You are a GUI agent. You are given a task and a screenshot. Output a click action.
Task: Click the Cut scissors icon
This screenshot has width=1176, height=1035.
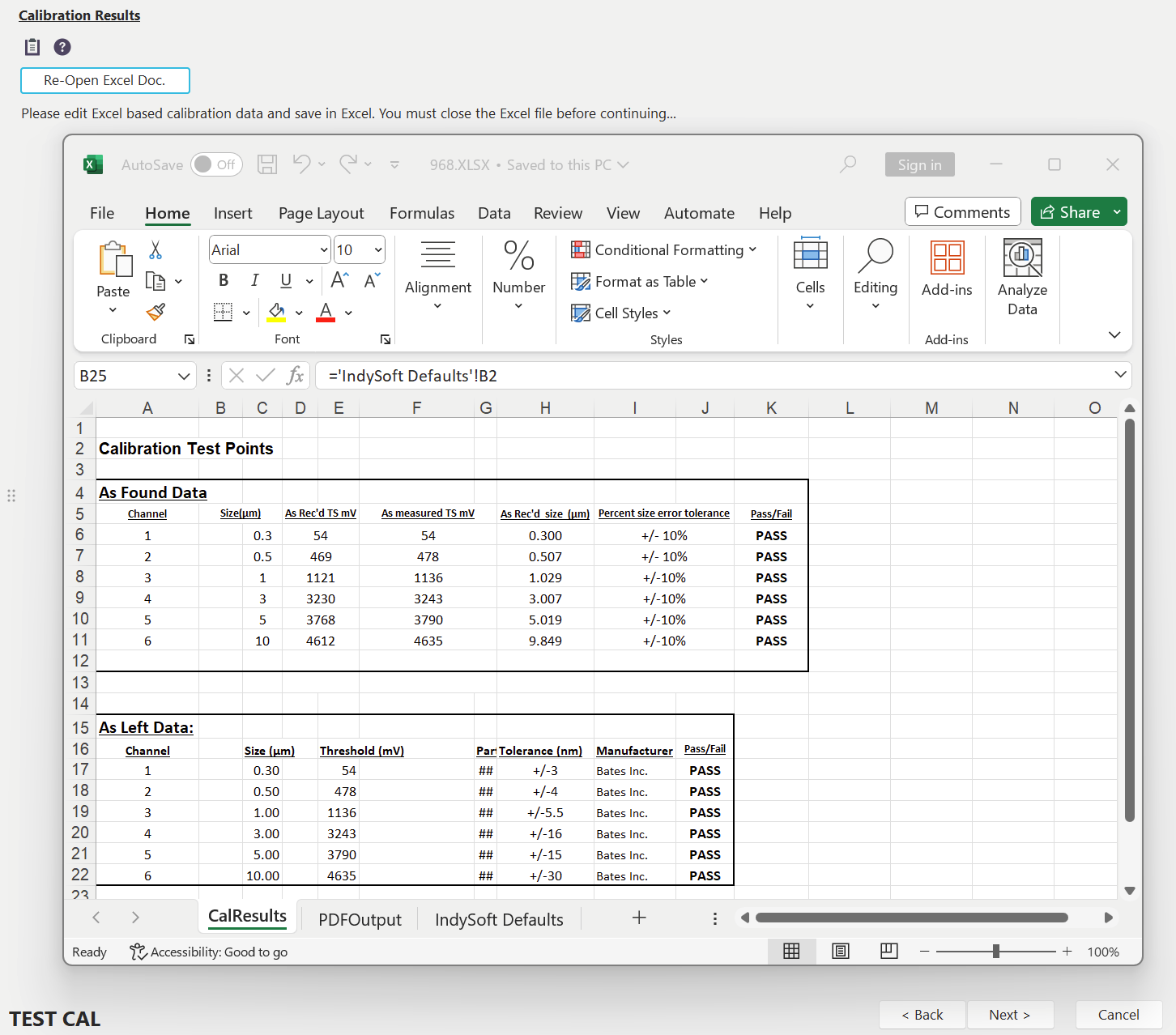coord(156,250)
